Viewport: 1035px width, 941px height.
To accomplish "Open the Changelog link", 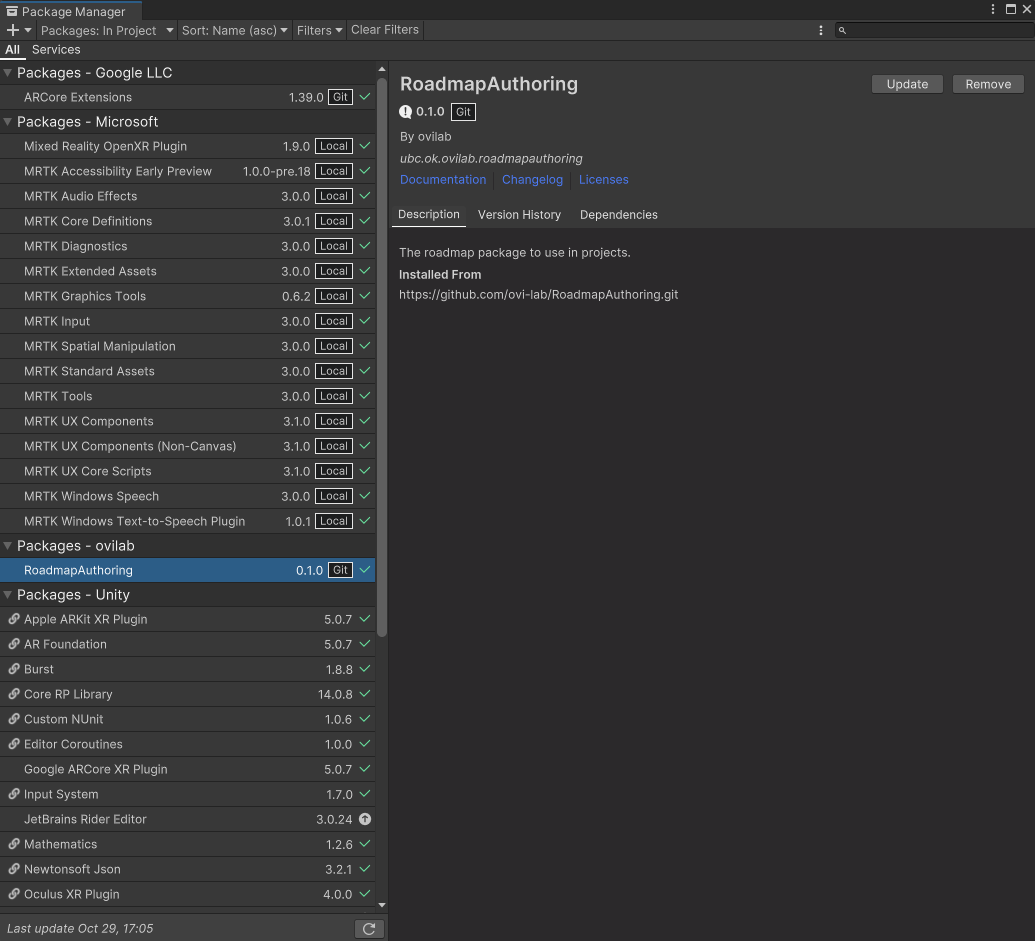I will coord(532,179).
